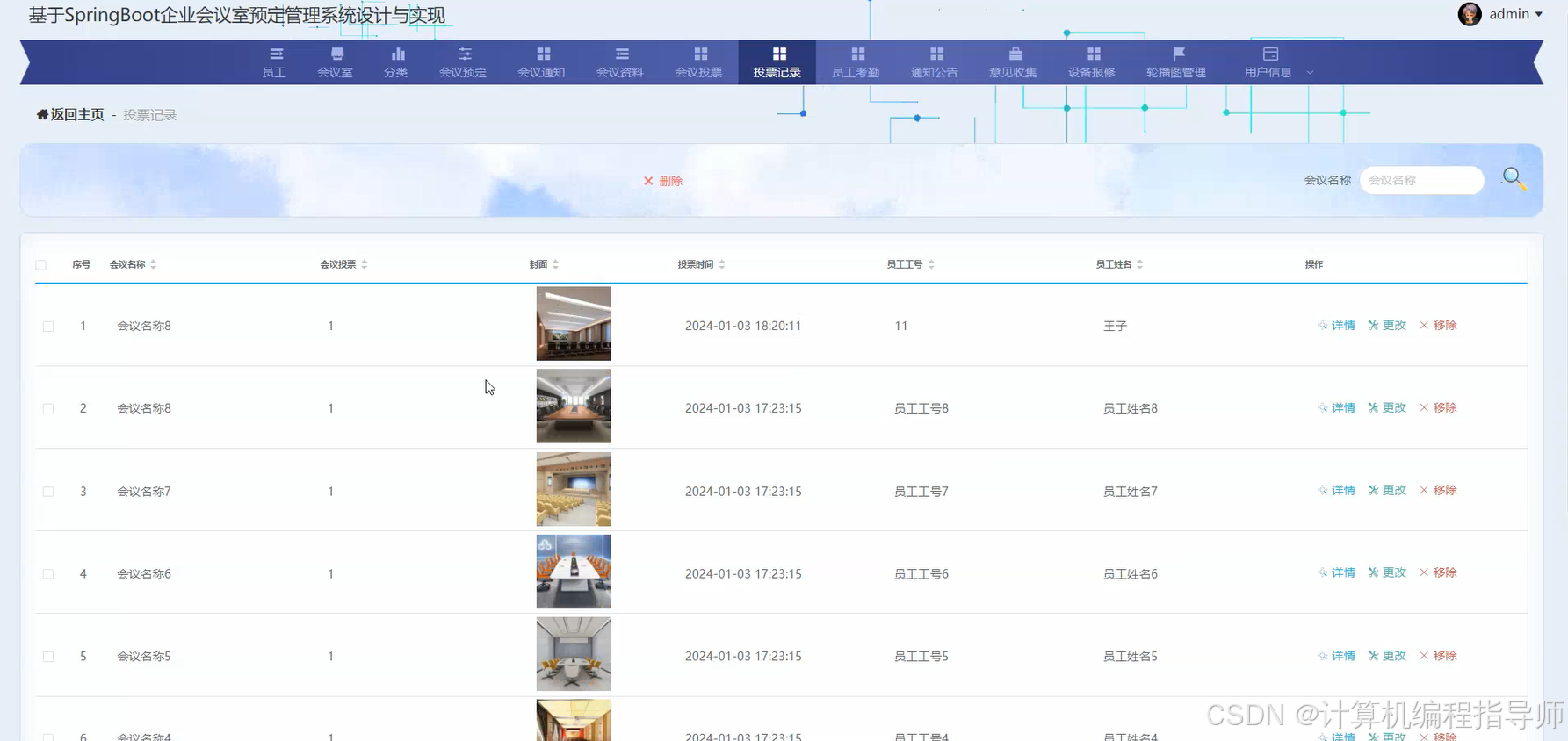
Task: Select the 投票记录 nav tab
Action: 777,62
